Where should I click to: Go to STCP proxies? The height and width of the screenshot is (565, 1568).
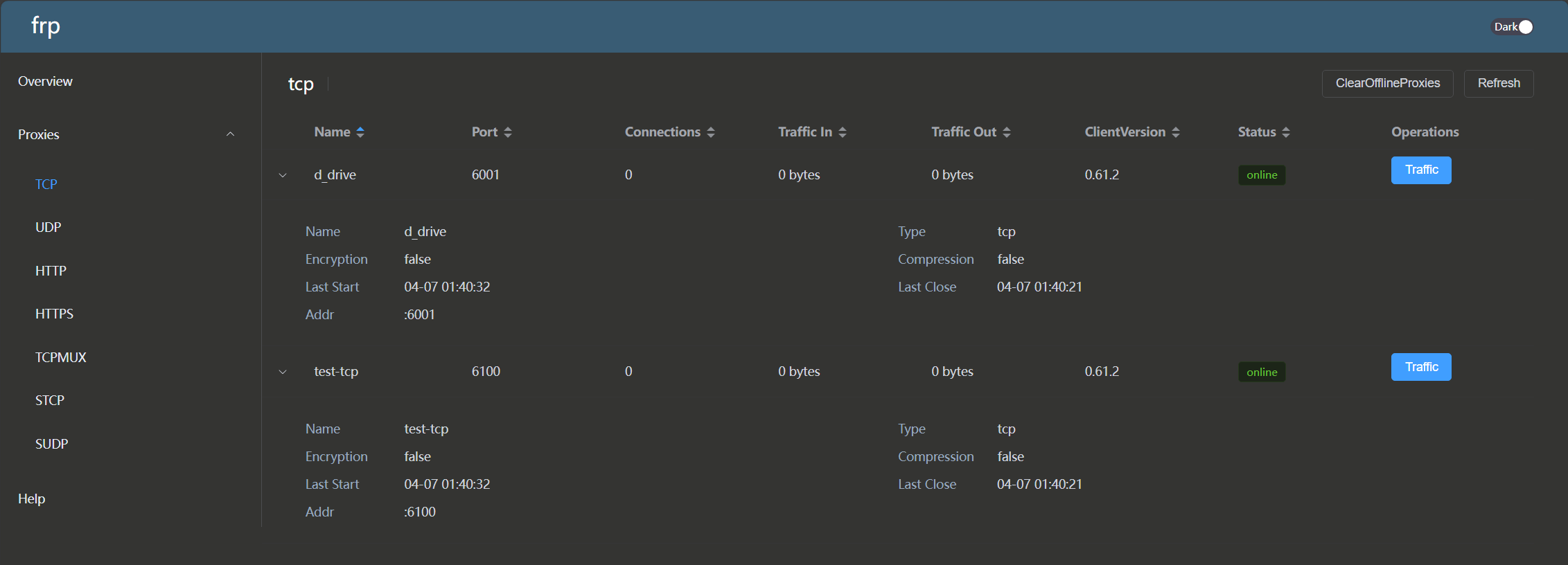(50, 400)
